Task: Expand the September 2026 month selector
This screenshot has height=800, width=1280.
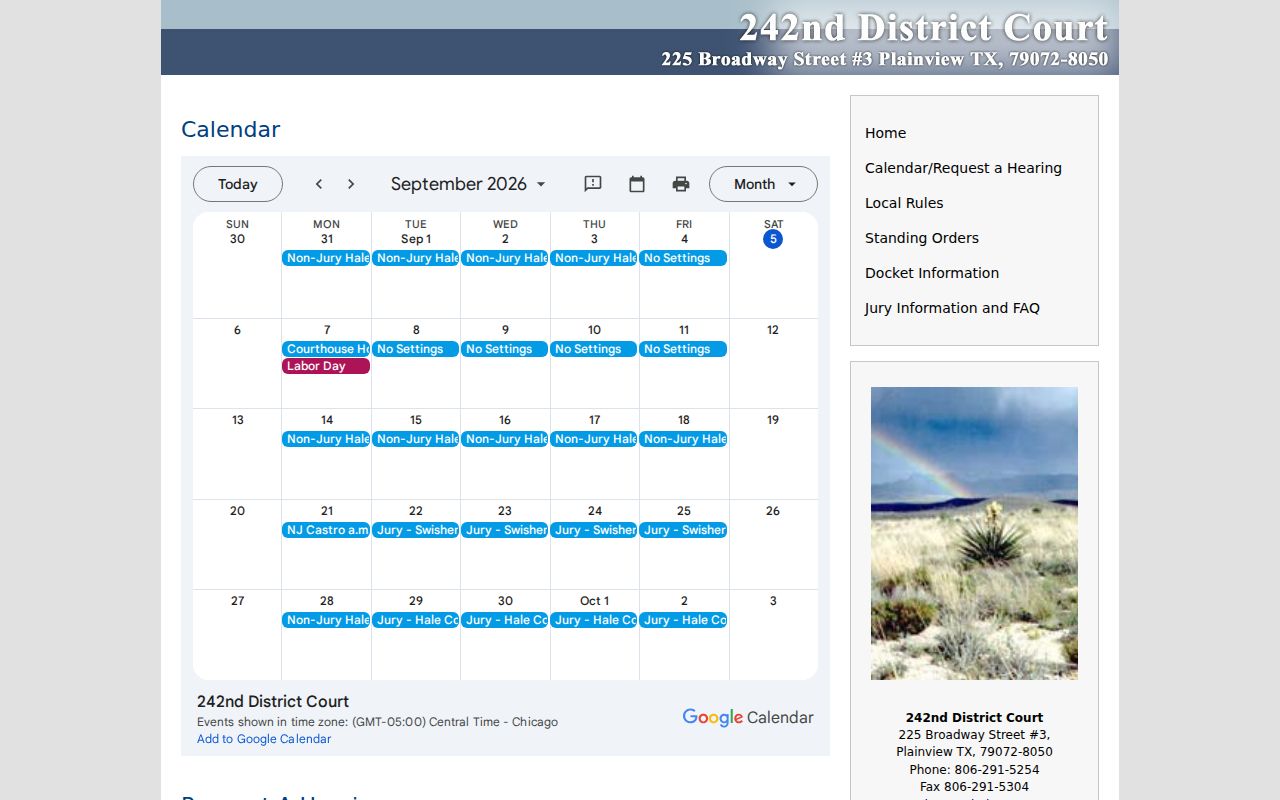Action: point(468,184)
